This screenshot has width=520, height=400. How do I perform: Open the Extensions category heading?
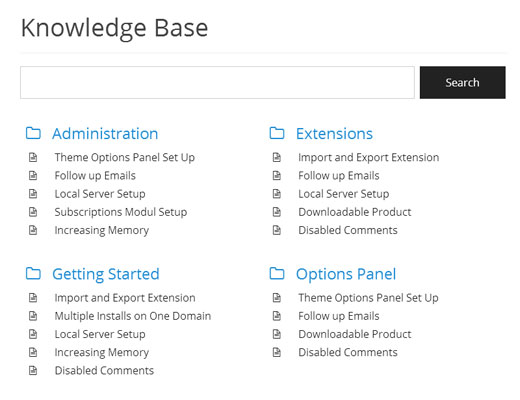(x=334, y=134)
